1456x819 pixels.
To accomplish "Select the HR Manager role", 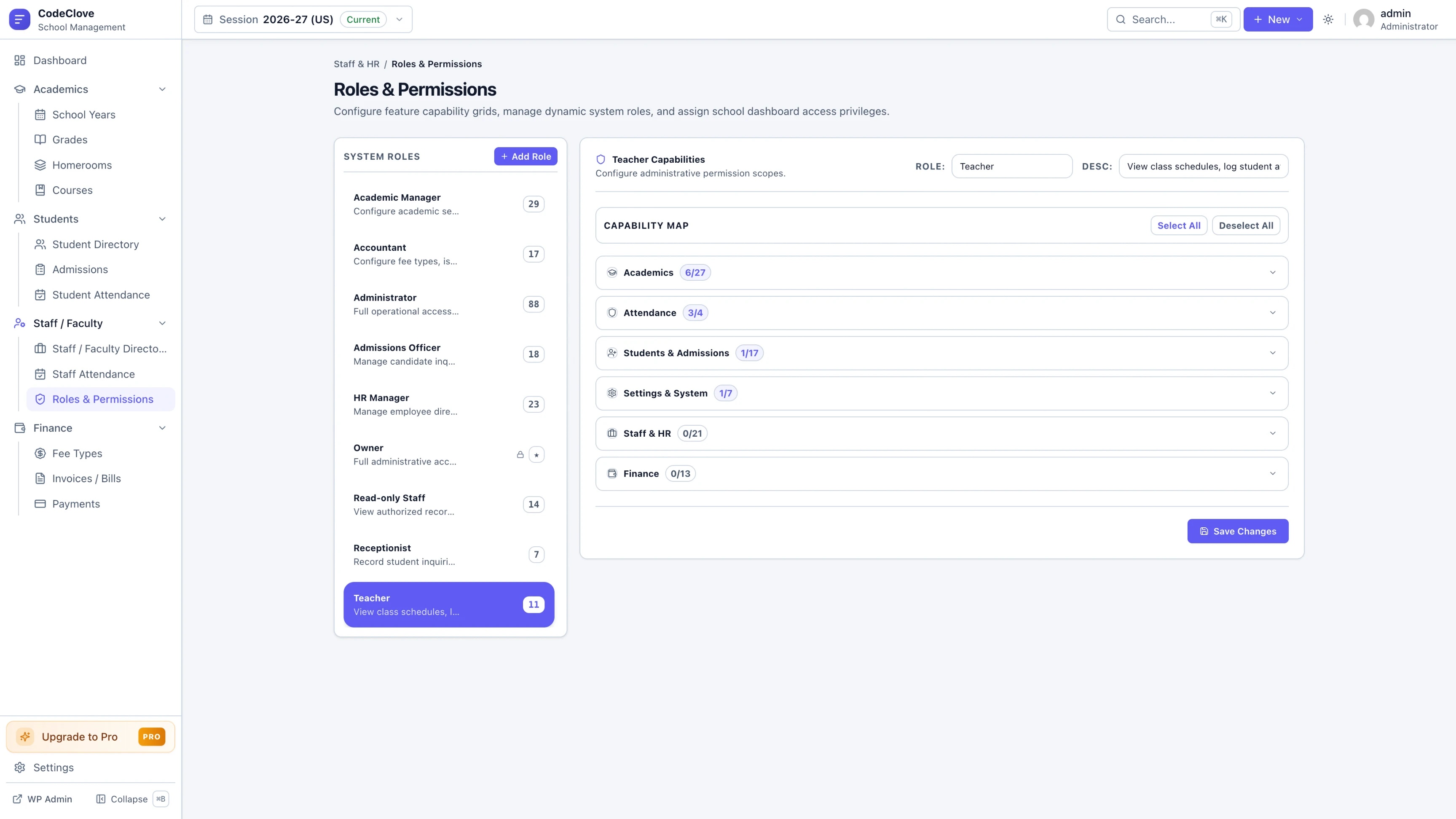I will pos(449,404).
